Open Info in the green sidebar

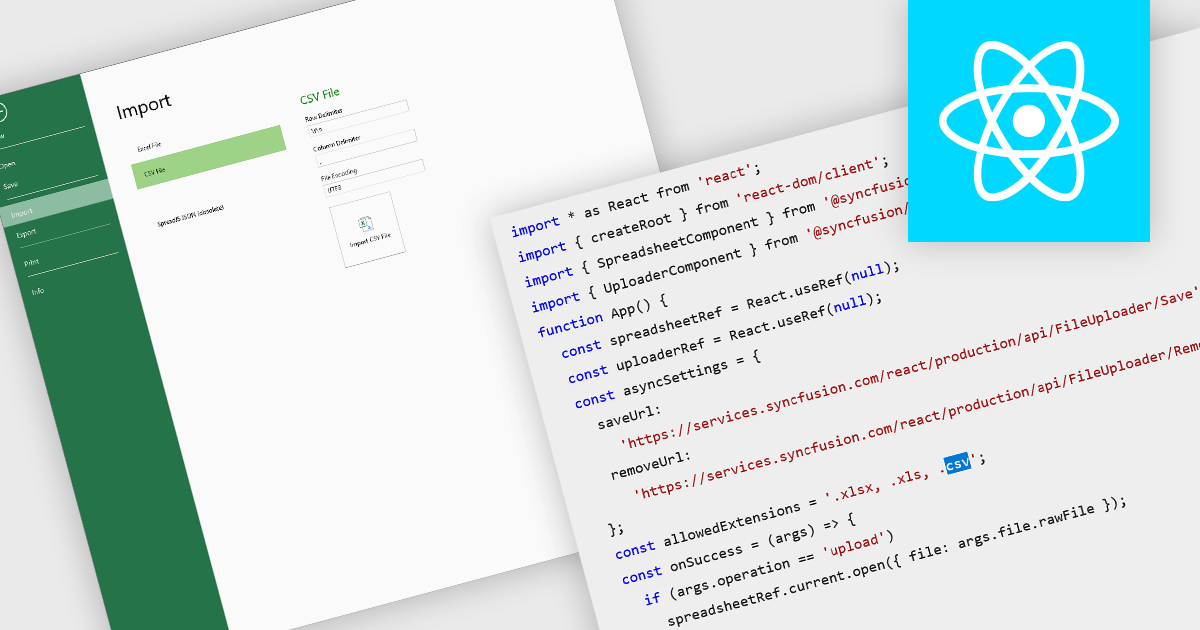[38, 291]
